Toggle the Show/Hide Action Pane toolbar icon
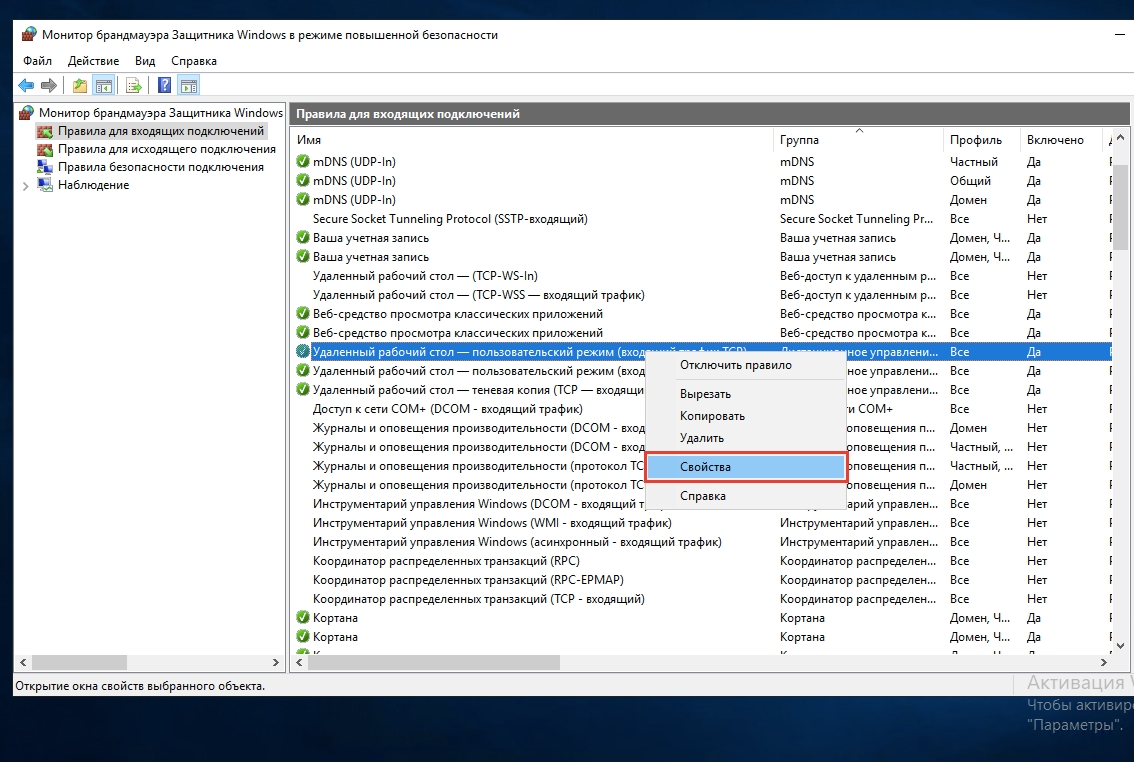 [x=188, y=85]
